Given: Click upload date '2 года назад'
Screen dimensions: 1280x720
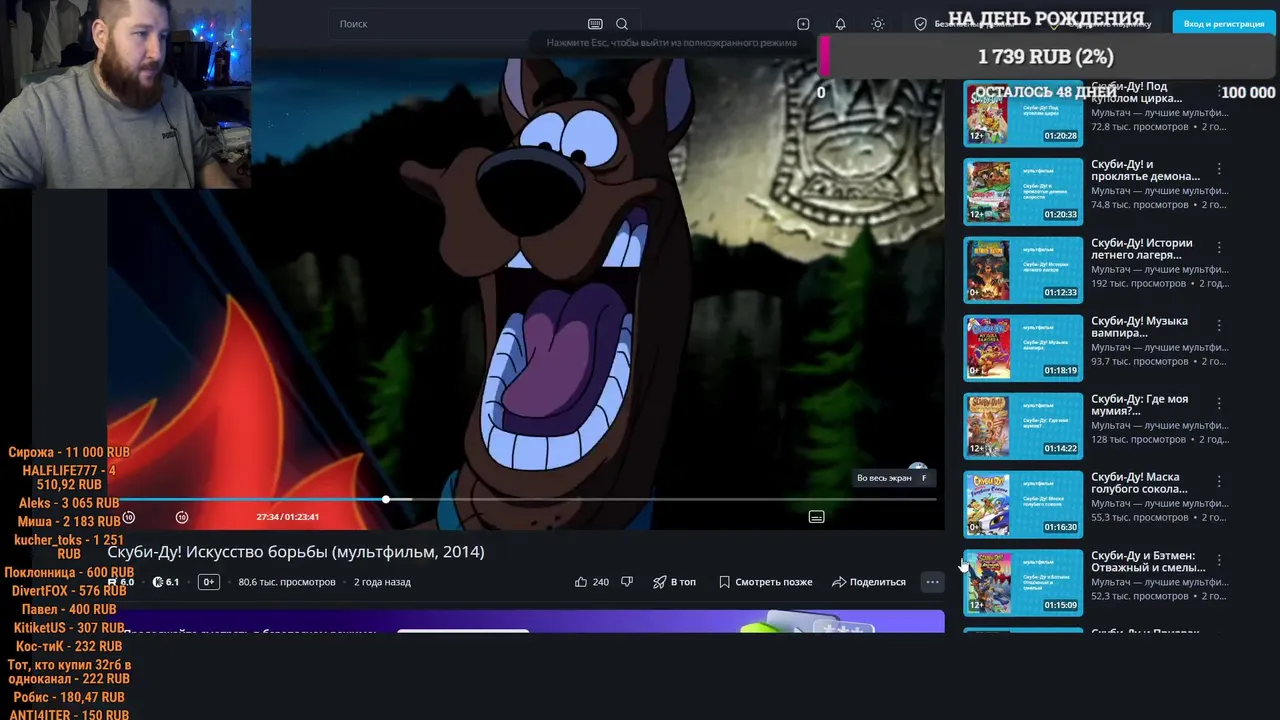Looking at the screenshot, I should coord(382,582).
